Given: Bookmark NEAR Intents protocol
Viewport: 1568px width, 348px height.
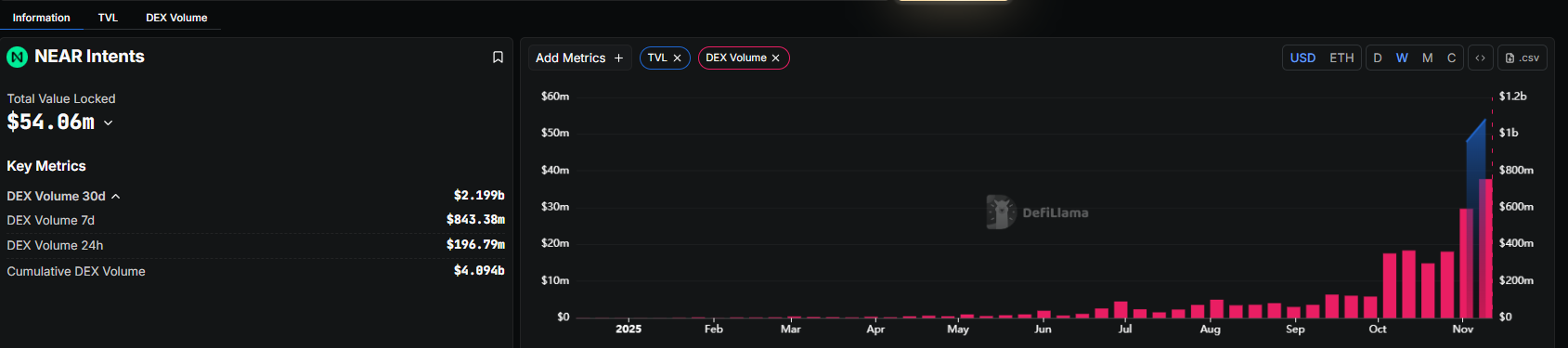Looking at the screenshot, I should [x=498, y=58].
